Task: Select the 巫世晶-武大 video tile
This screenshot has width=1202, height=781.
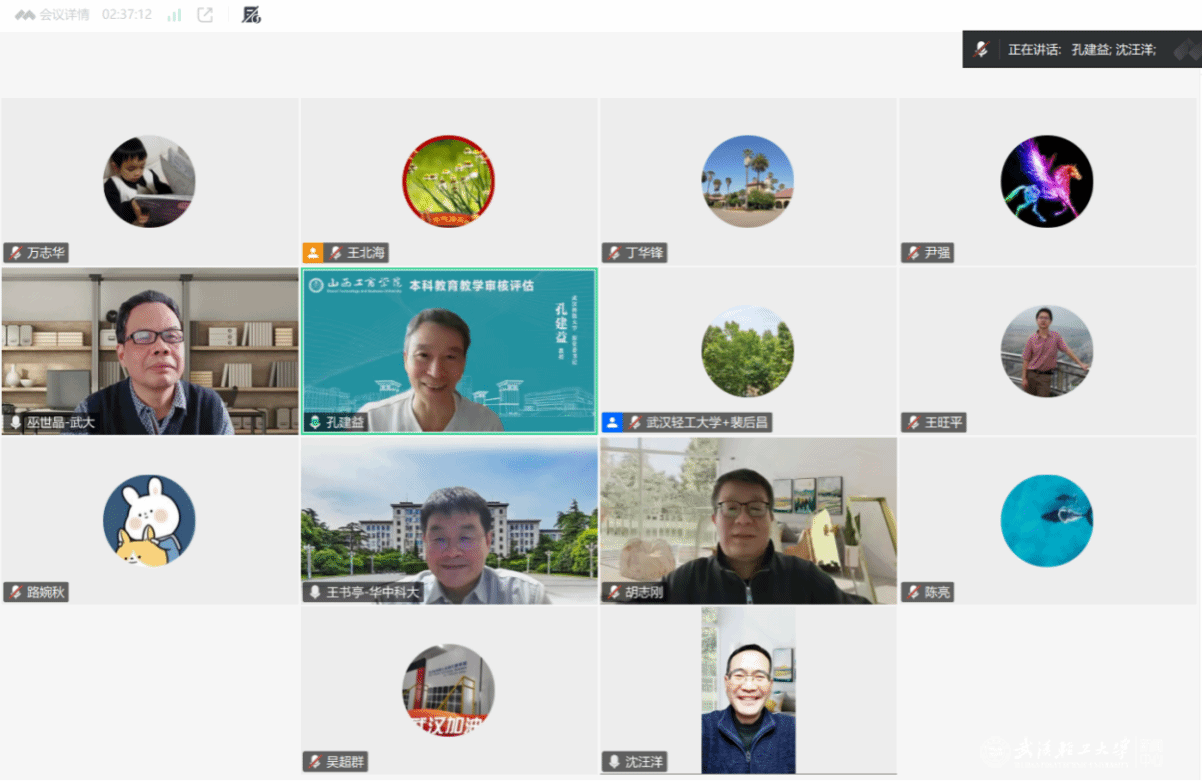Action: point(150,350)
